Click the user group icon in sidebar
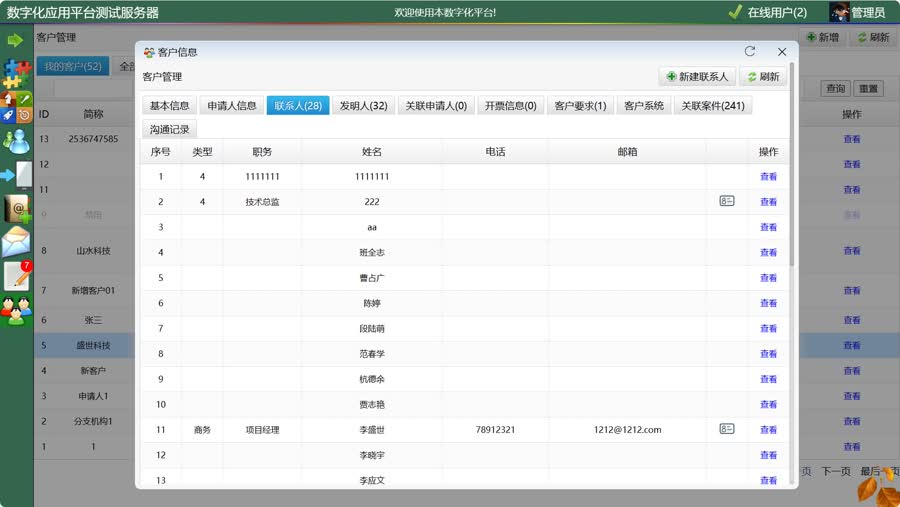 click(x=16, y=311)
